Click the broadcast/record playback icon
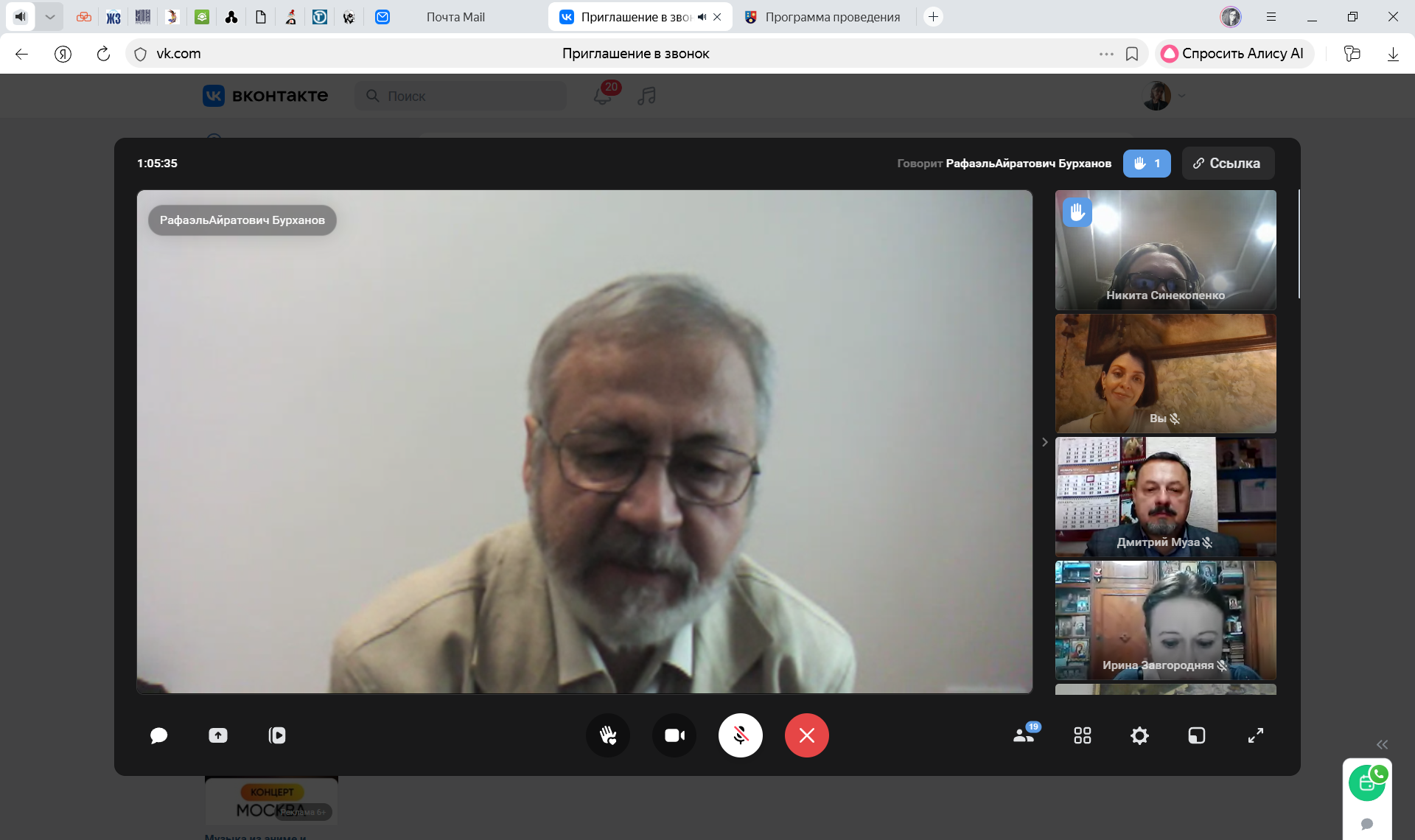This screenshot has height=840, width=1415. (x=277, y=735)
